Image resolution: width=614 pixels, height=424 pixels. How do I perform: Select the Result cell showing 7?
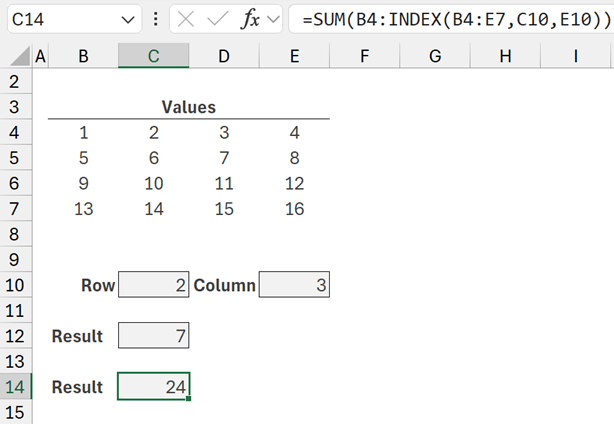tap(153, 336)
